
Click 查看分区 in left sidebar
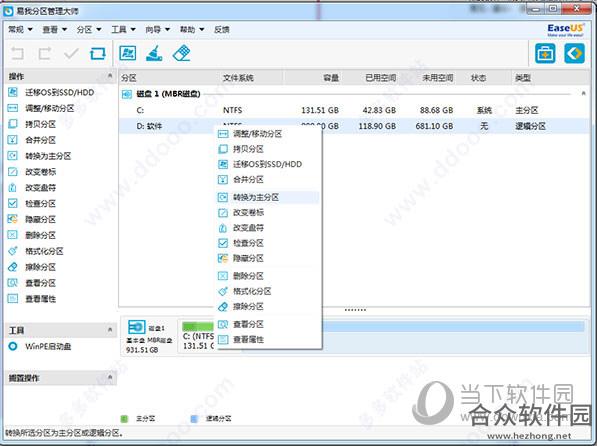[32, 283]
